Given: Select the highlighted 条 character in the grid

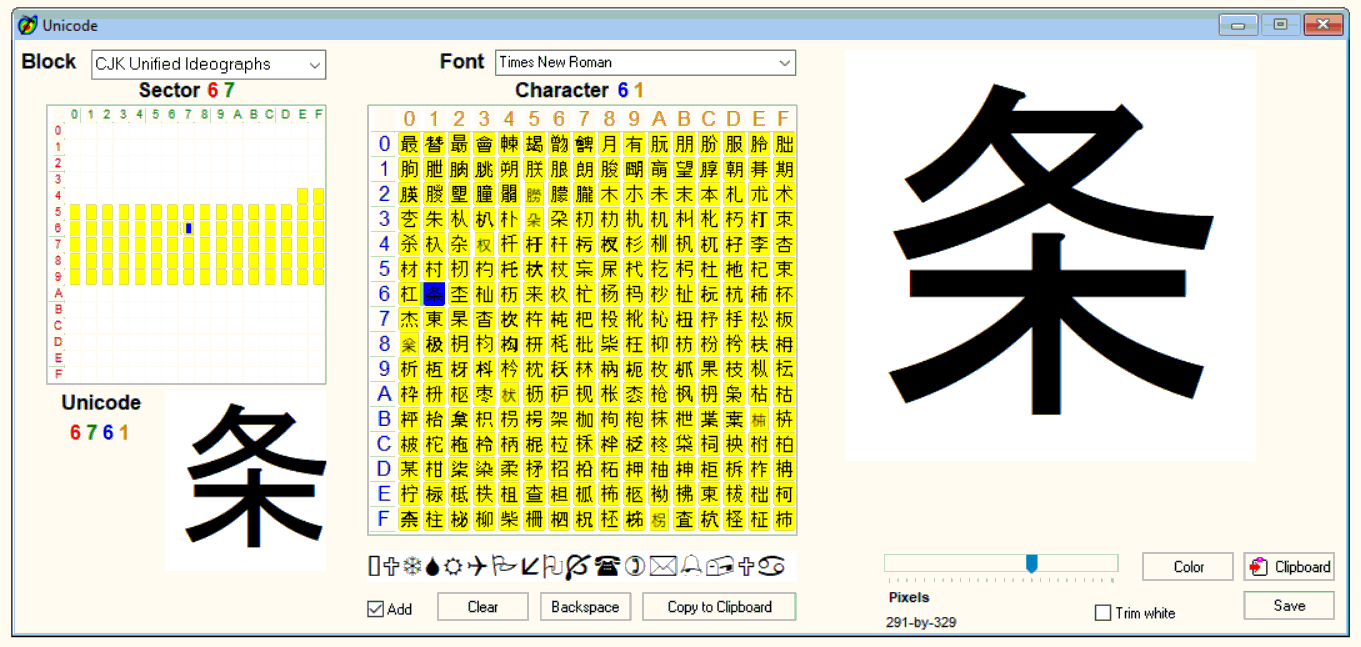Looking at the screenshot, I should pyautogui.click(x=433, y=294).
